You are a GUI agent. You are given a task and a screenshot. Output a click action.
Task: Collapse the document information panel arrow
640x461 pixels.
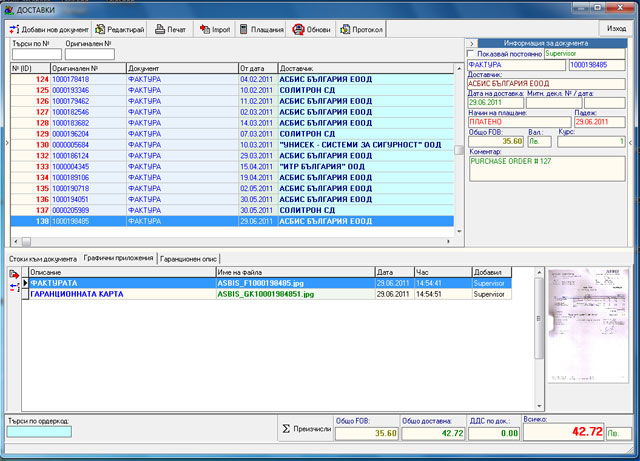472,43
